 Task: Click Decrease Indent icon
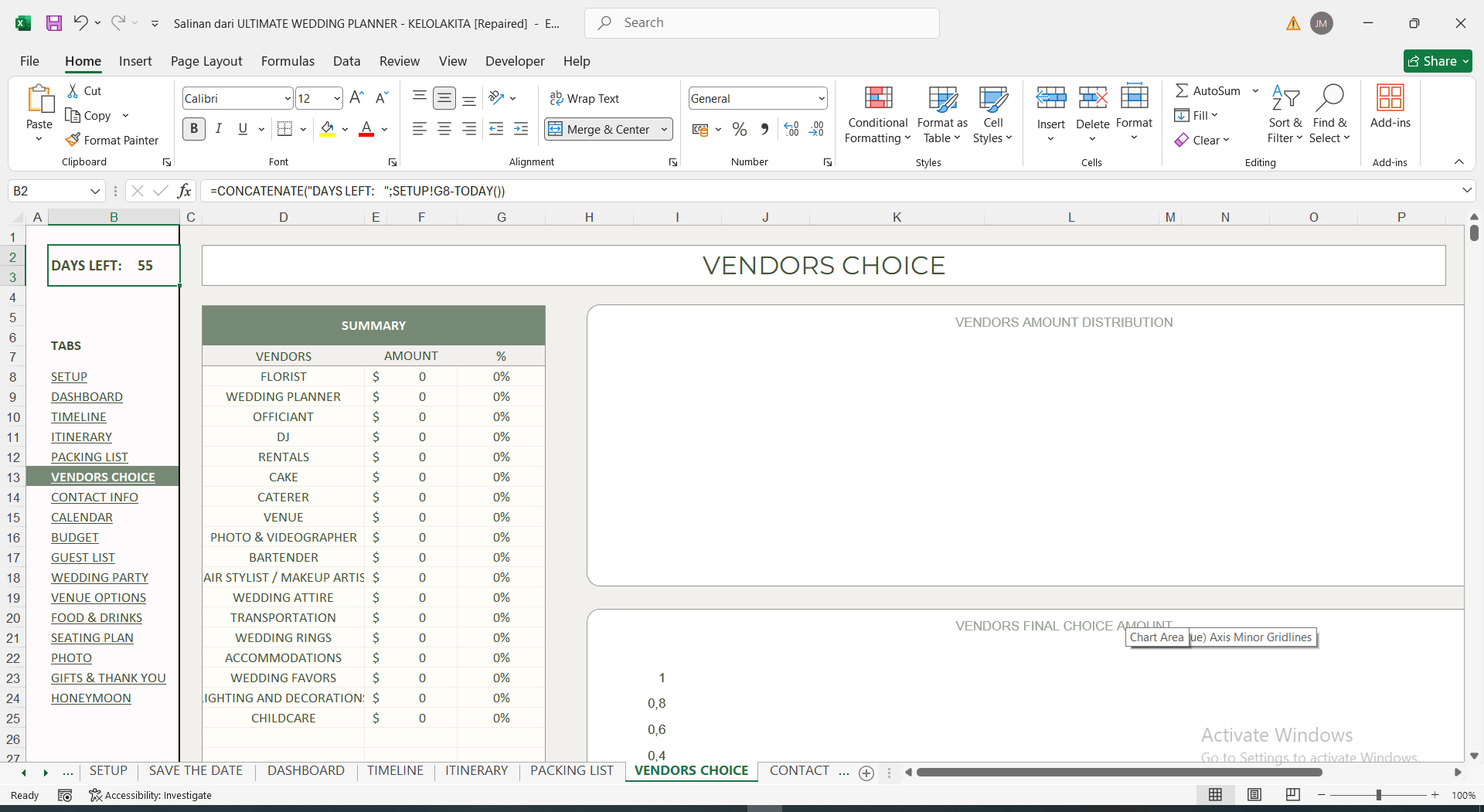(x=496, y=129)
